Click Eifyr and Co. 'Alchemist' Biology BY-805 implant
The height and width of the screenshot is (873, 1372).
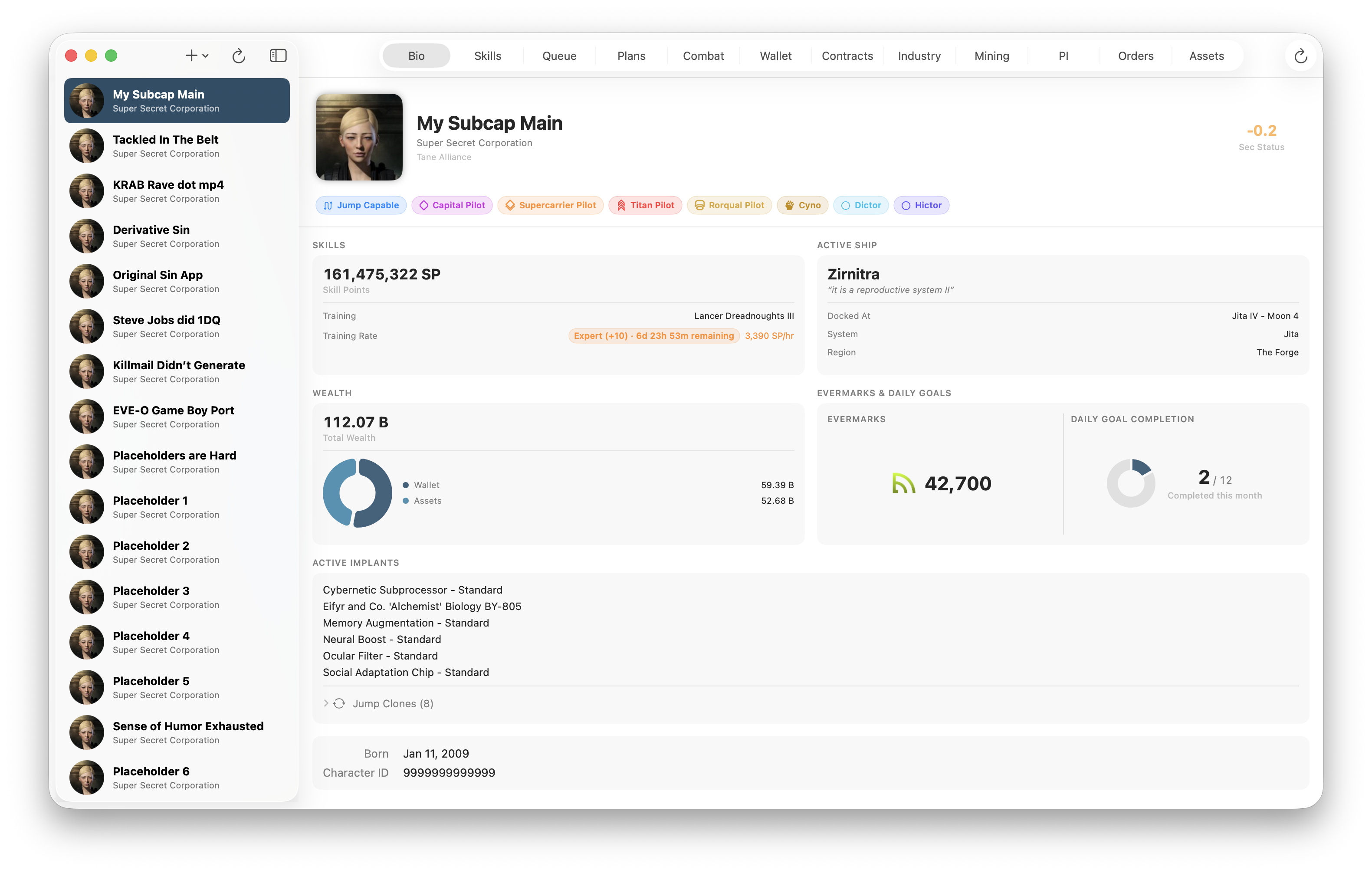(x=422, y=606)
